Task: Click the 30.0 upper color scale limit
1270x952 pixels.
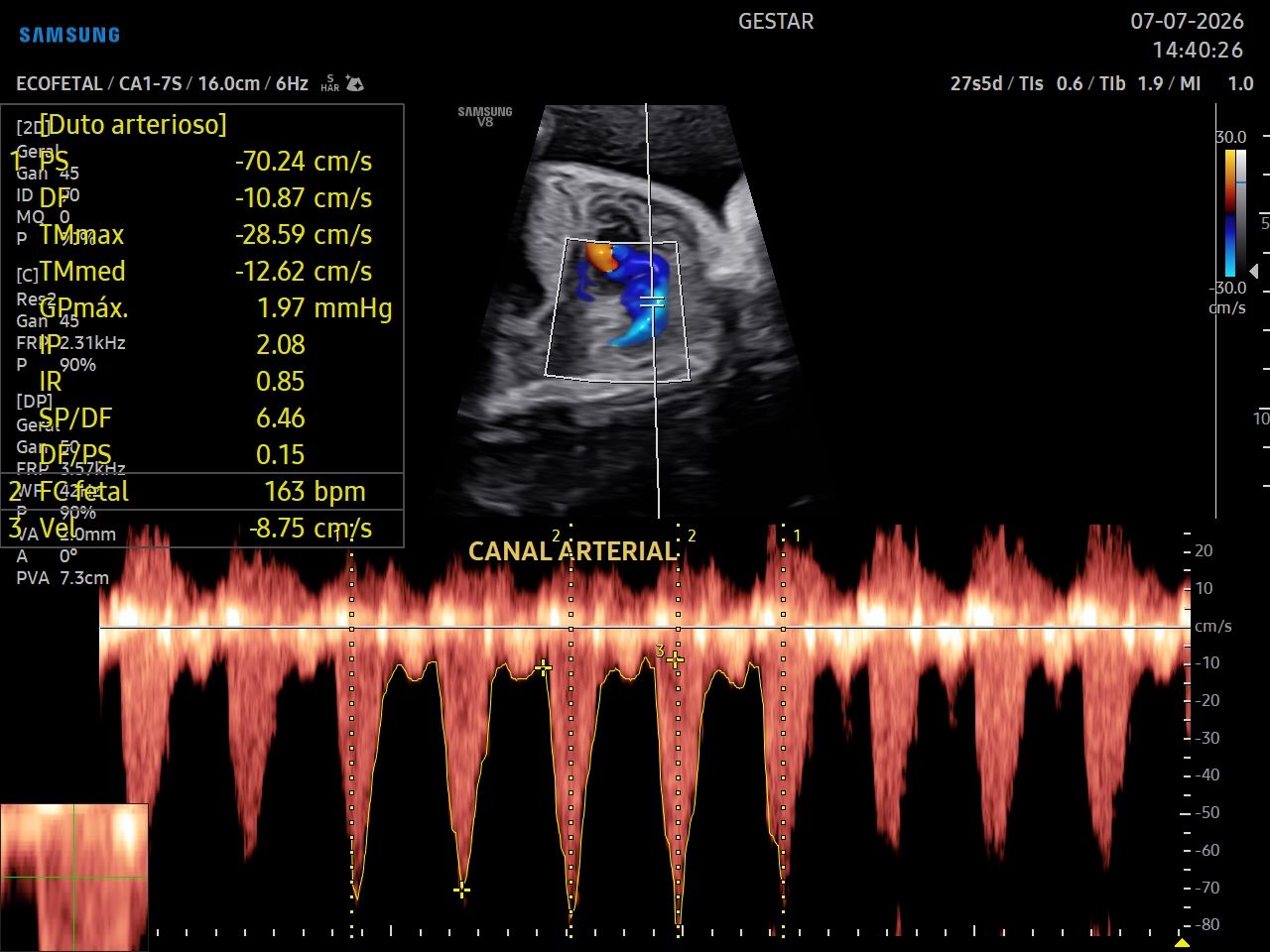Action: 1231,137
